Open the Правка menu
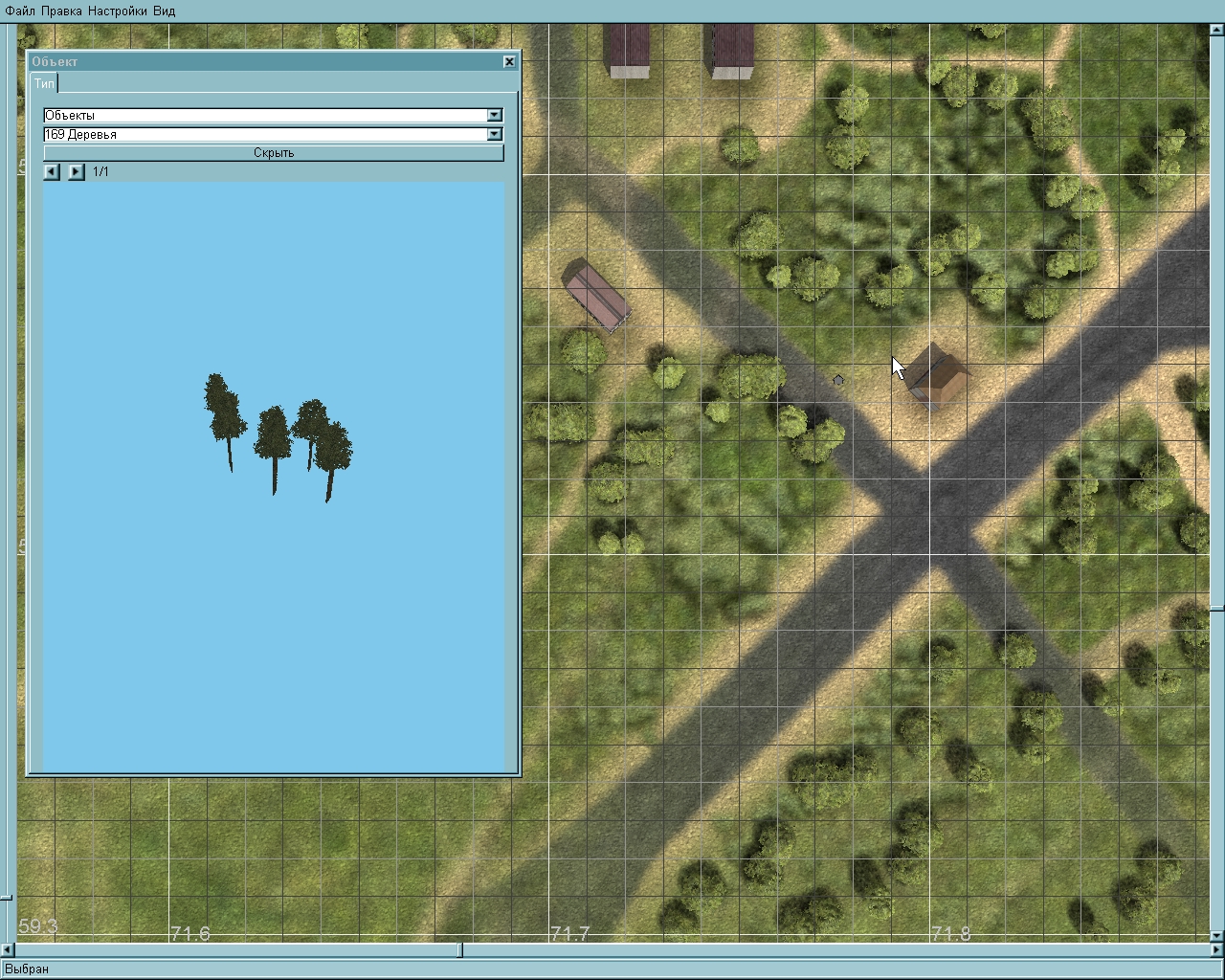Viewport: 1225px width, 980px height. click(x=61, y=11)
